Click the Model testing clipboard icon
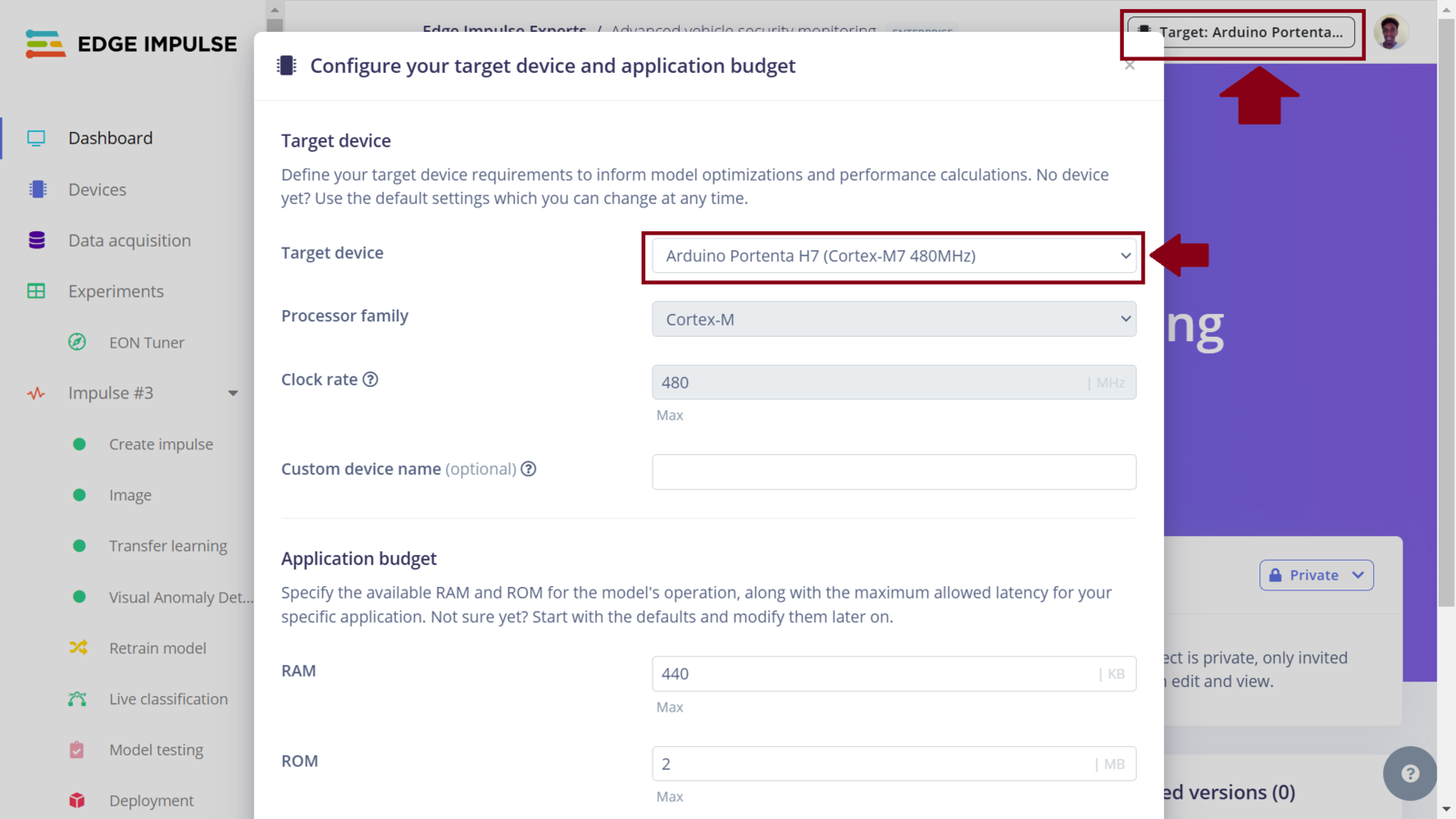This screenshot has height=819, width=1456. click(x=76, y=750)
